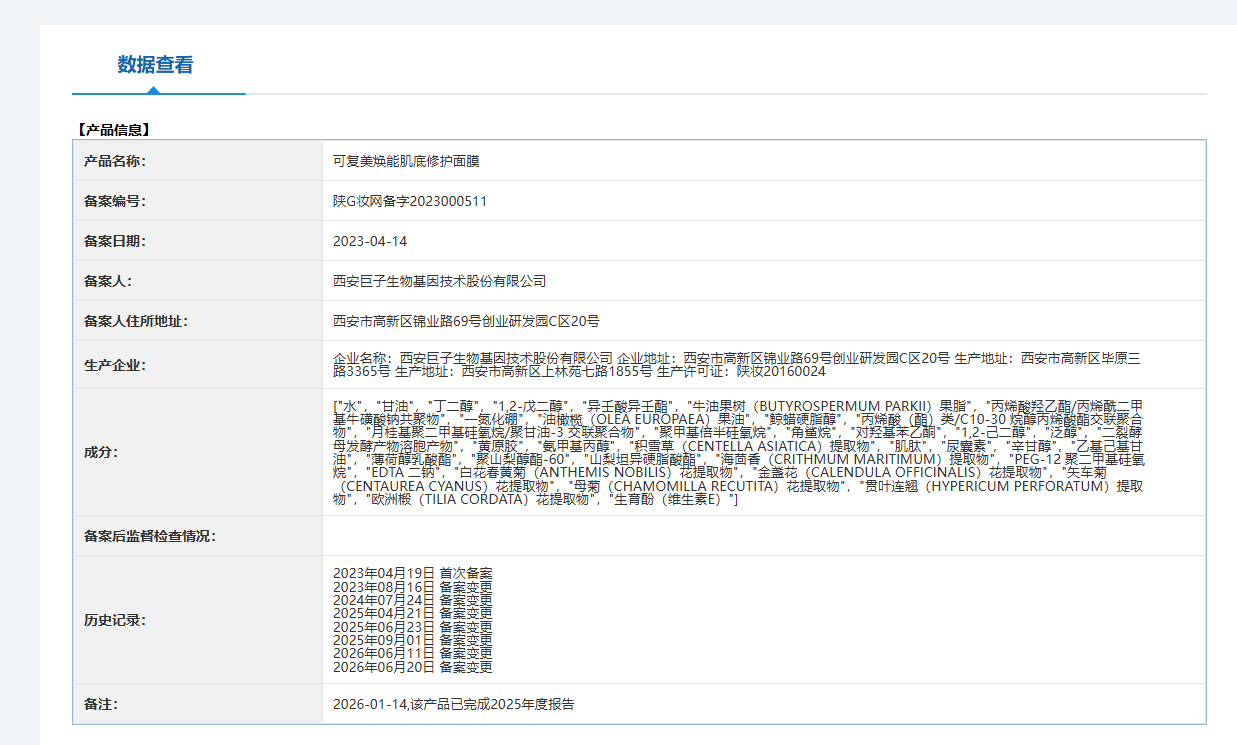The width and height of the screenshot is (1237, 745).
Task: Select address 西安市高新区锦业路69号创业研发园C区20号 in address row
Action: click(466, 321)
